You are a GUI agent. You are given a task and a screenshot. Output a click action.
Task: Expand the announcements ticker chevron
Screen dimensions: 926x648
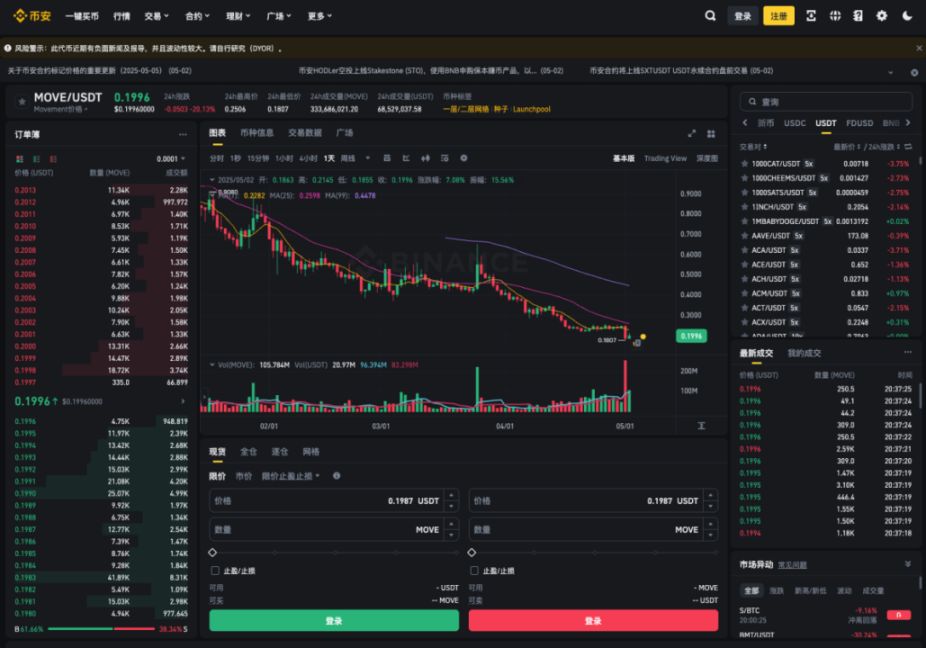click(890, 72)
